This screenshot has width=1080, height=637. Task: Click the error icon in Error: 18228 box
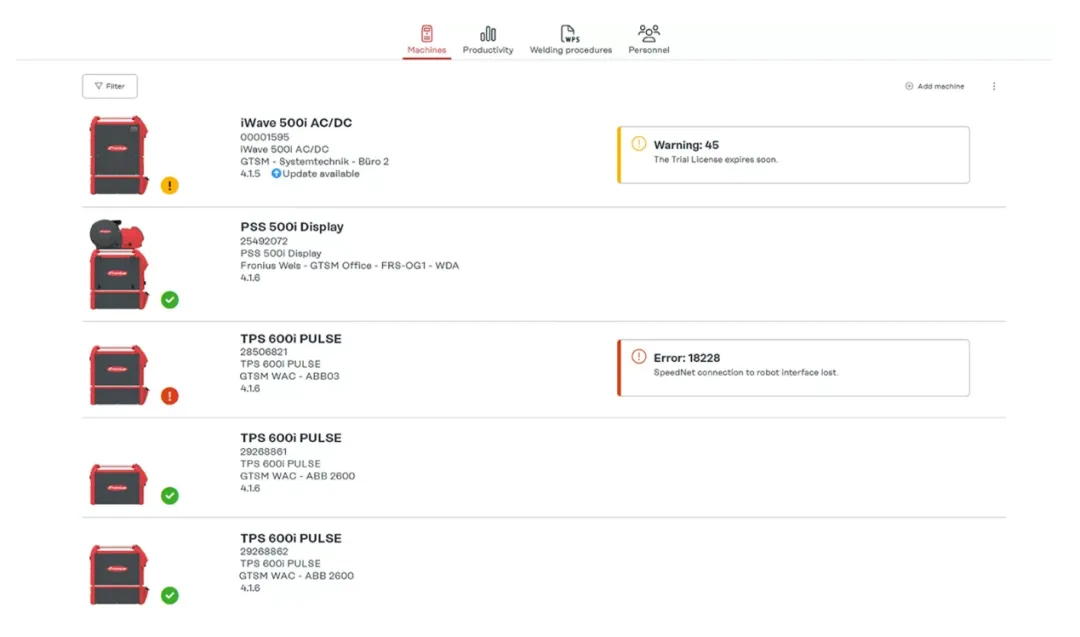pos(639,357)
